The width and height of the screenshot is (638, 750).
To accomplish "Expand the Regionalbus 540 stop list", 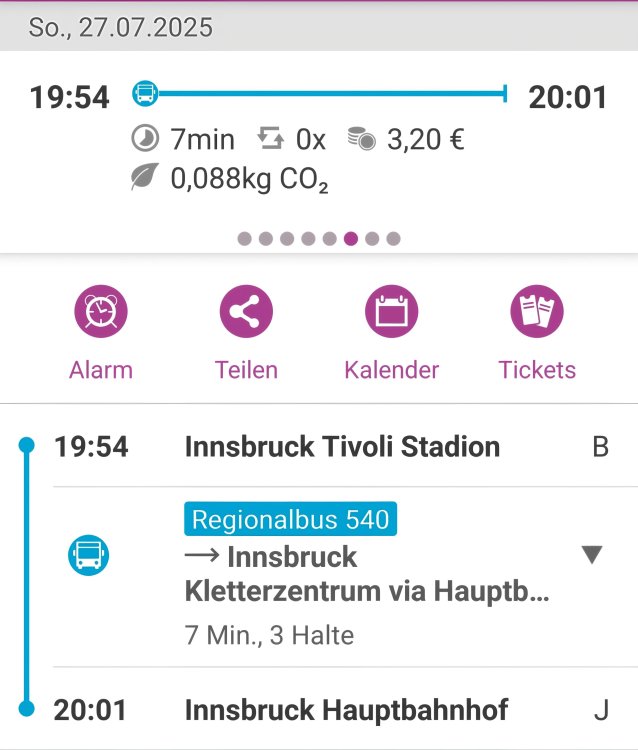I will coord(592,555).
